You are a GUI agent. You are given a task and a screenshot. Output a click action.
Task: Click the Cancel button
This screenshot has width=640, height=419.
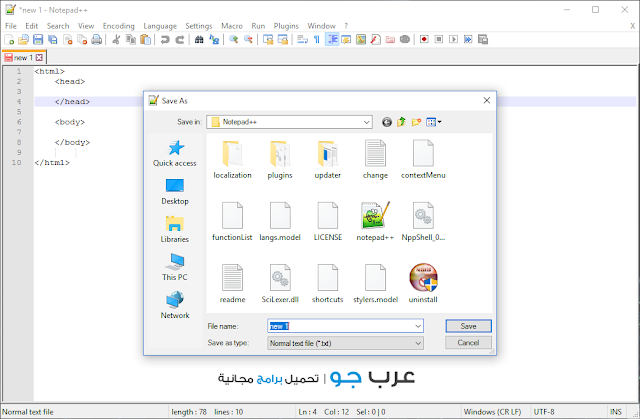468,343
